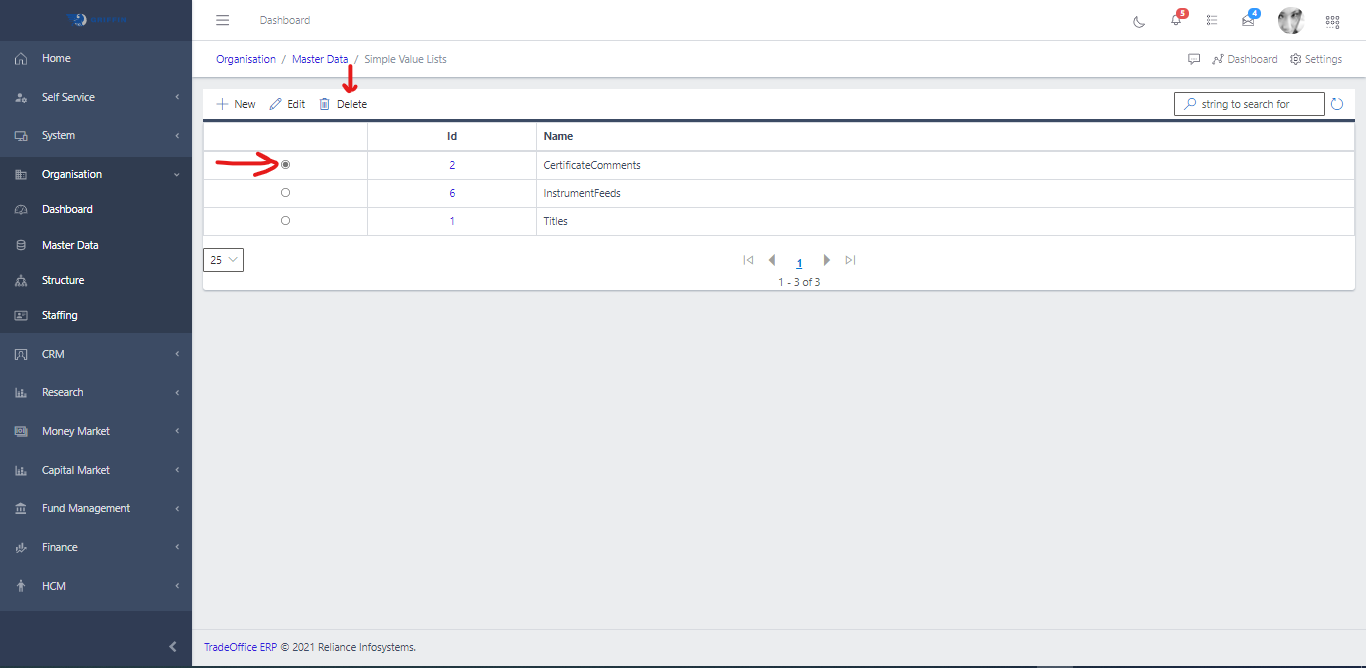1366x668 pixels.
Task: Open the mail envelope icon
Action: pyautogui.click(x=1248, y=20)
